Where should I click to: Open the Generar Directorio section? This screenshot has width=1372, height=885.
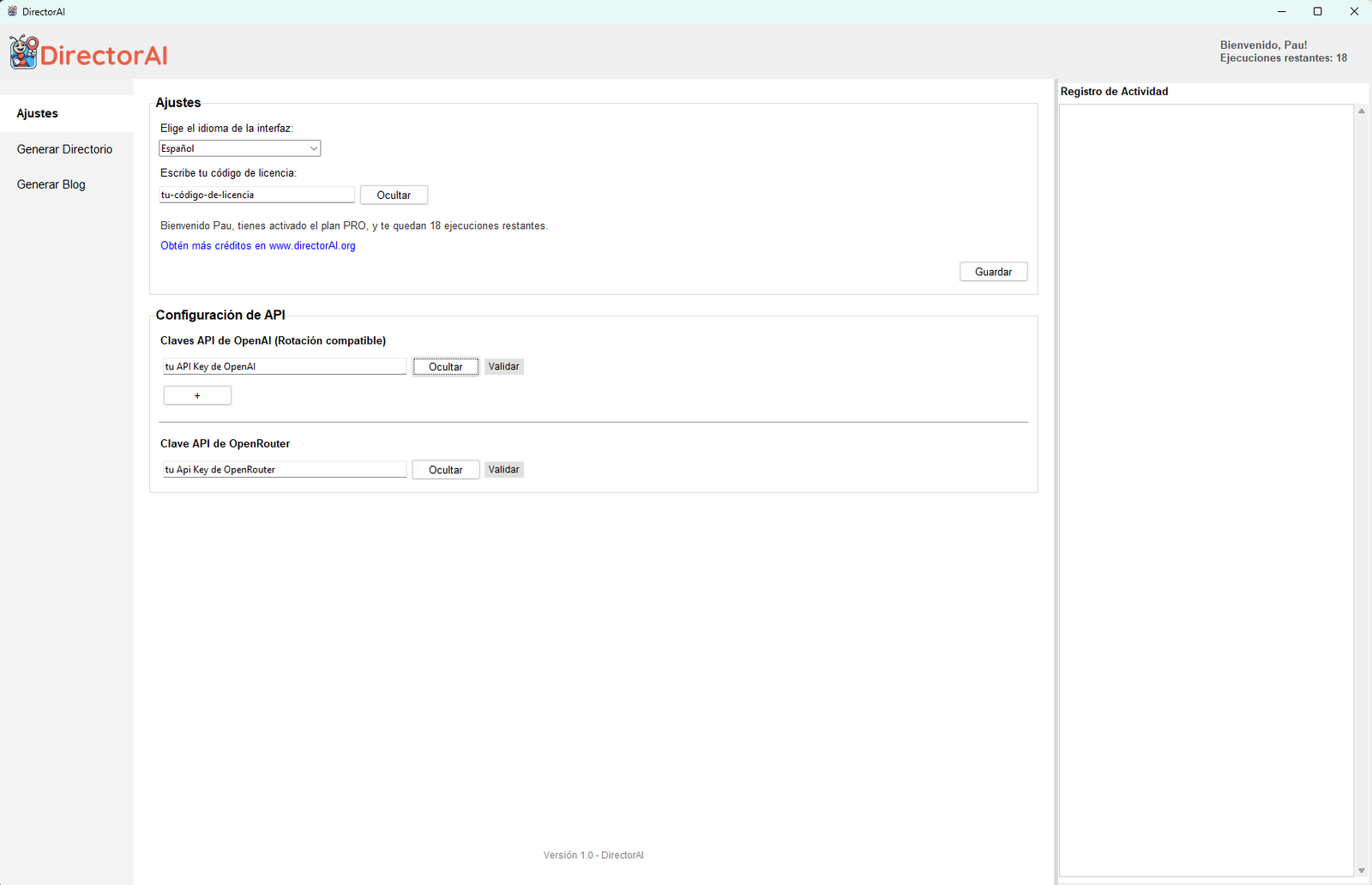(x=65, y=149)
